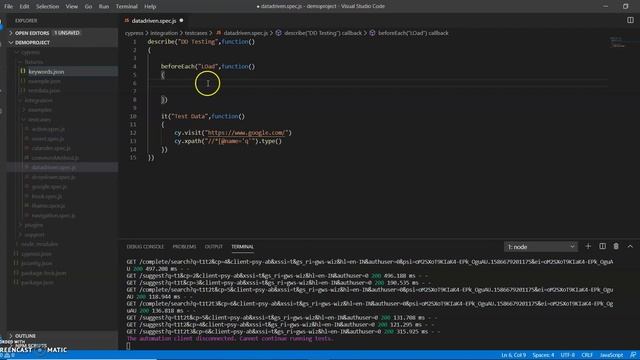
Task: Split the terminal panel
Action: coord(602,246)
